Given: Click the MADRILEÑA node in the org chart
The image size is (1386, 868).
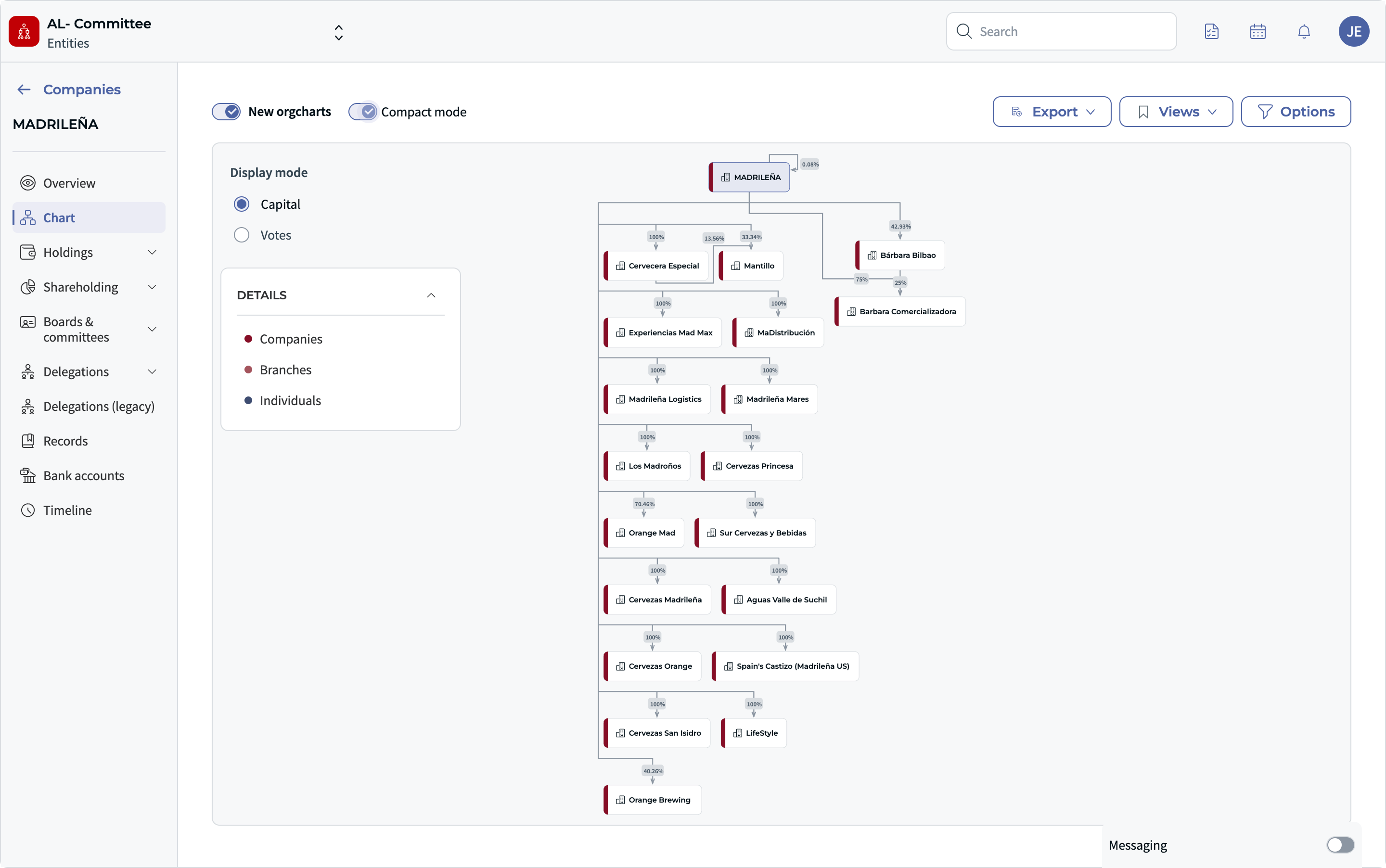Looking at the screenshot, I should click(x=749, y=177).
